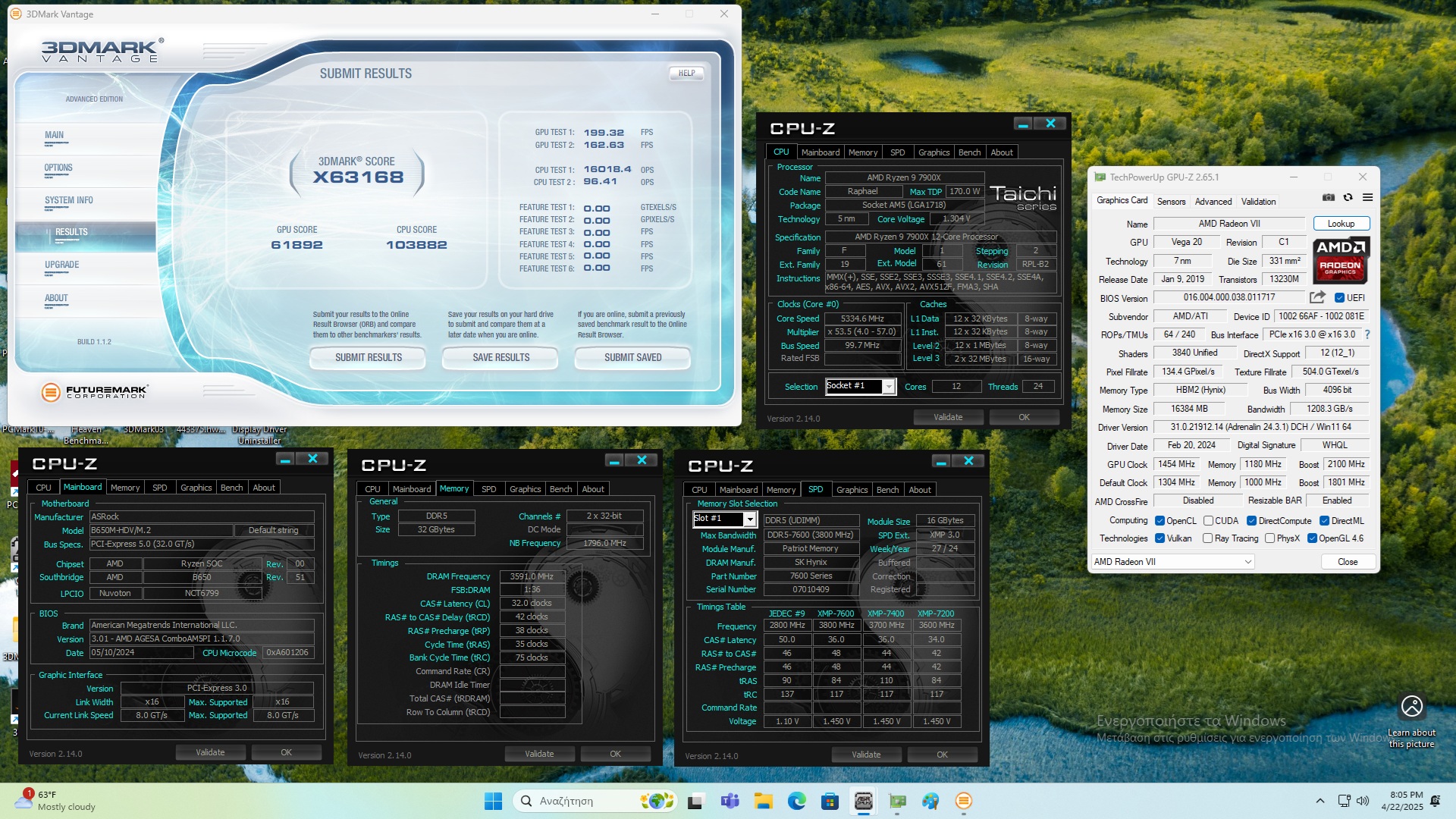1456x819 pixels.
Task: Toggle the UEFI checkbox in GPU-Z
Action: [1339, 298]
